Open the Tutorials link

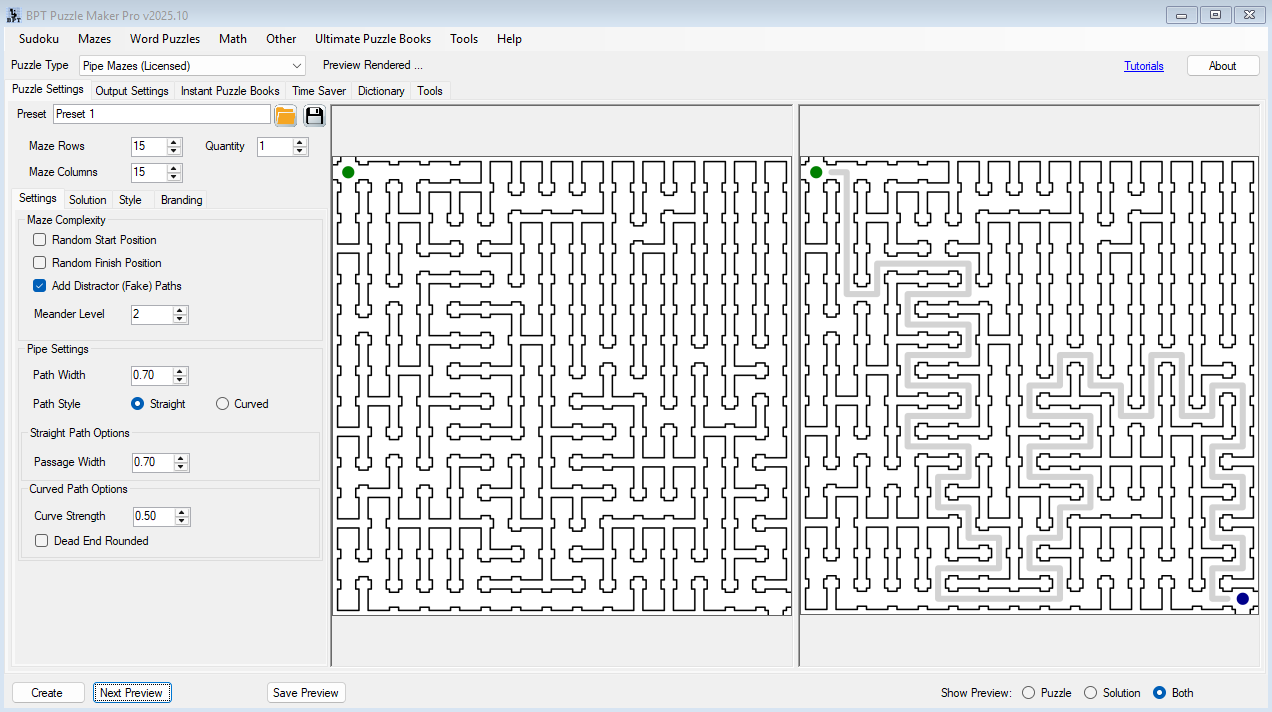[x=1144, y=66]
